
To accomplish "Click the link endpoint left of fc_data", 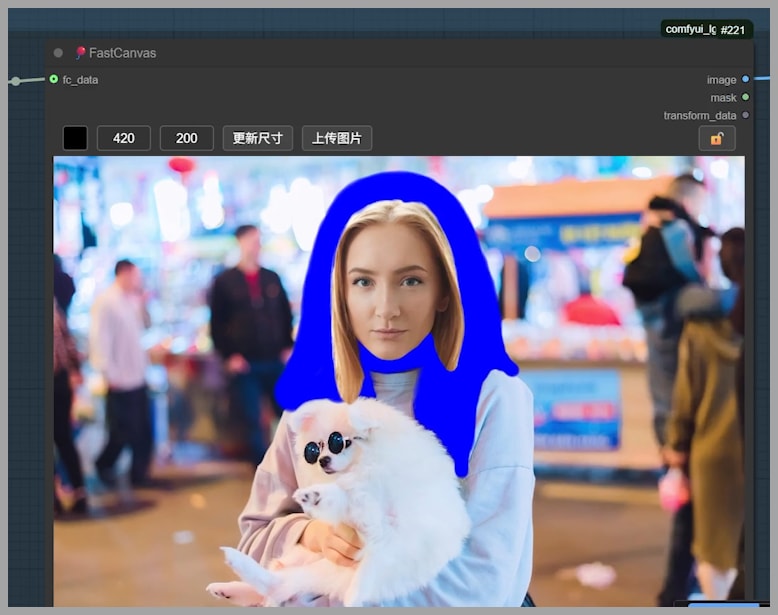I will [x=15, y=81].
